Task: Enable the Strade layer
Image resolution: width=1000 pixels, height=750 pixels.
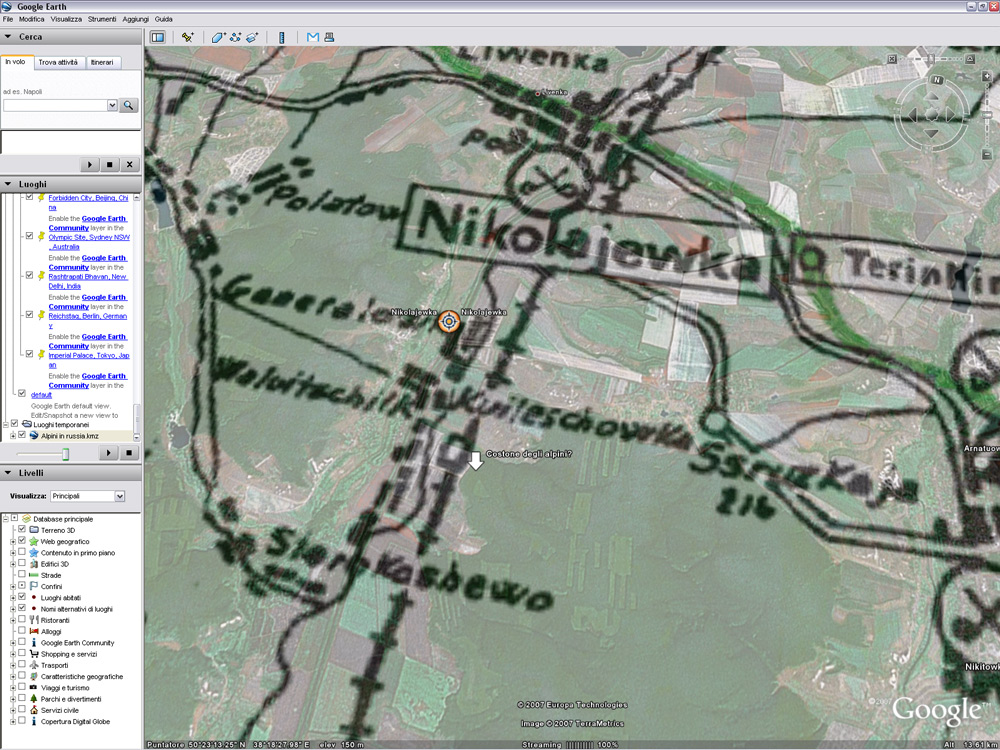Action: coord(22,575)
